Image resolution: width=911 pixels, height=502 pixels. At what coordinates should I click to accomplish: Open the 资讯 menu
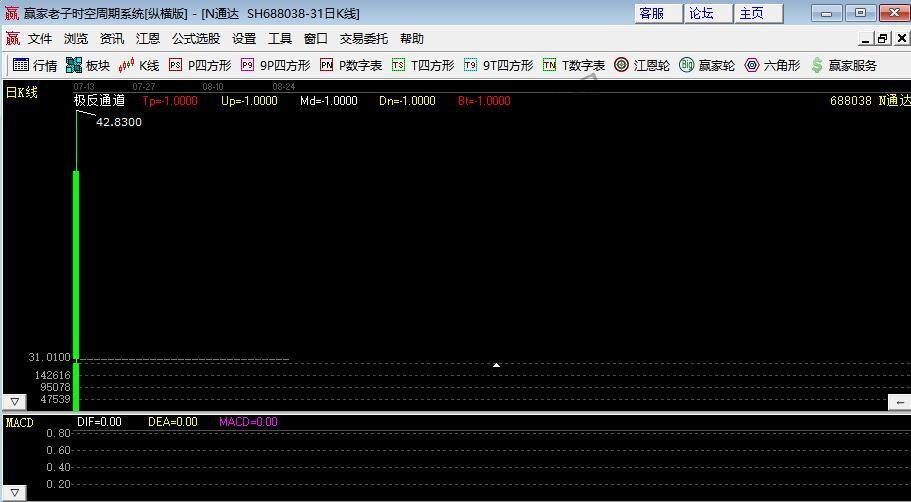point(112,39)
